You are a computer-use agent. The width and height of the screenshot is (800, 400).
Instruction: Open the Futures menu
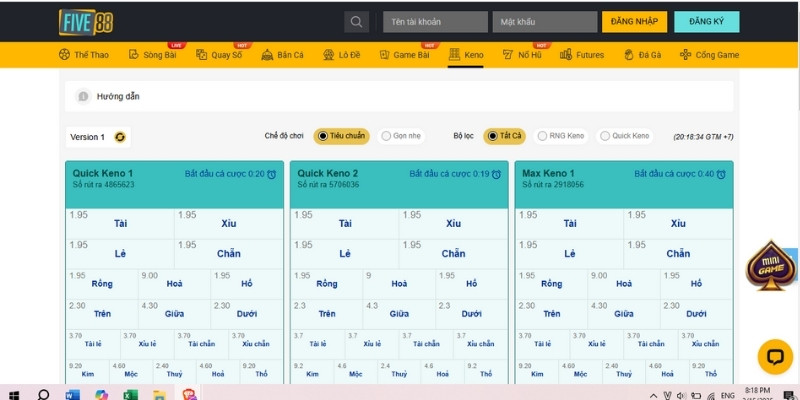pyautogui.click(x=582, y=55)
